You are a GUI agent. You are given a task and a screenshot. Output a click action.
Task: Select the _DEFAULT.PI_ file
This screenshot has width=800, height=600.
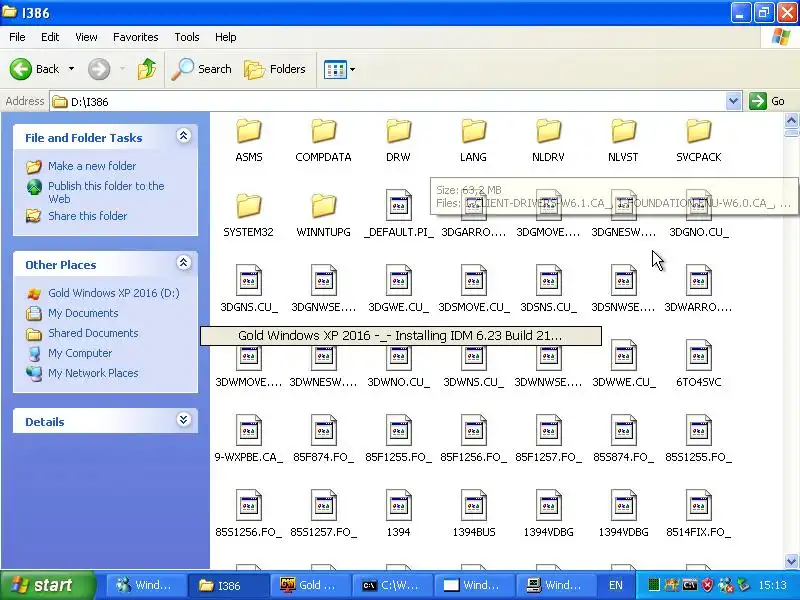click(x=398, y=214)
